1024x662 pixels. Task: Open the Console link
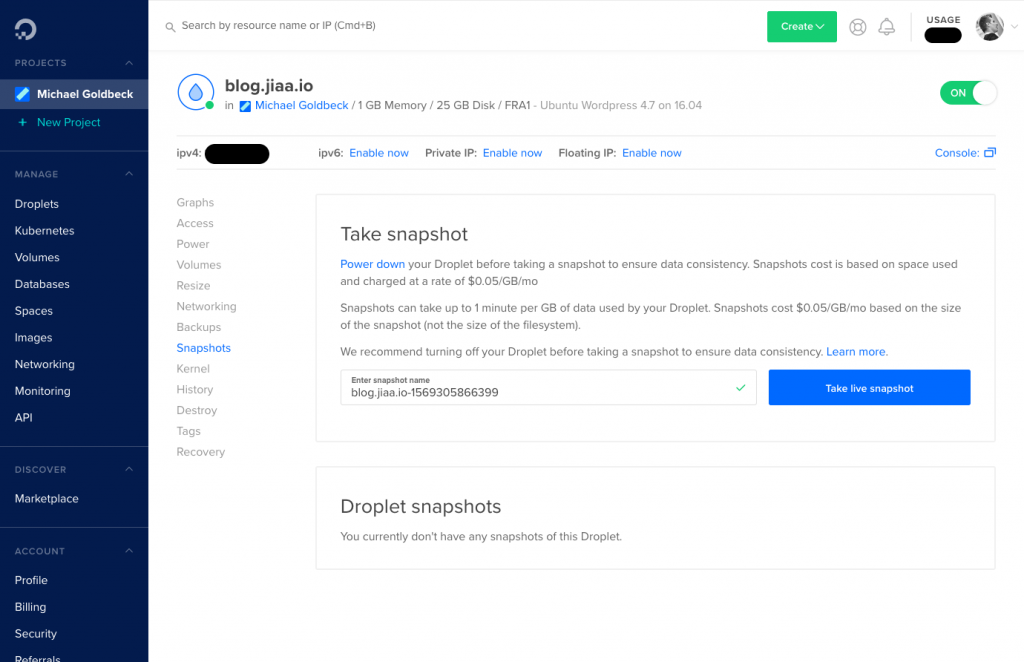pyautogui.click(x=957, y=153)
